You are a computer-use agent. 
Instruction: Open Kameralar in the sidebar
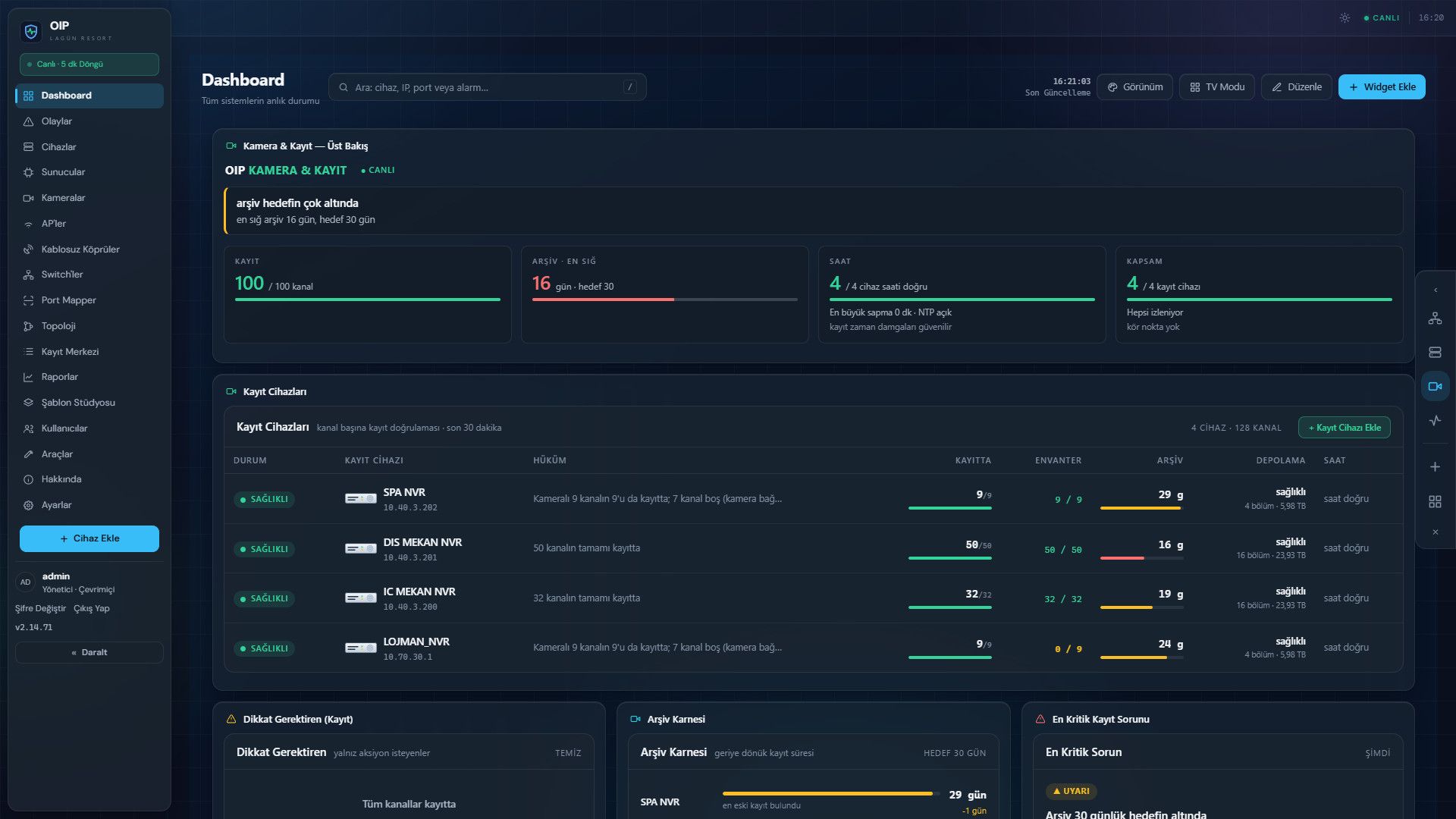pyautogui.click(x=89, y=198)
